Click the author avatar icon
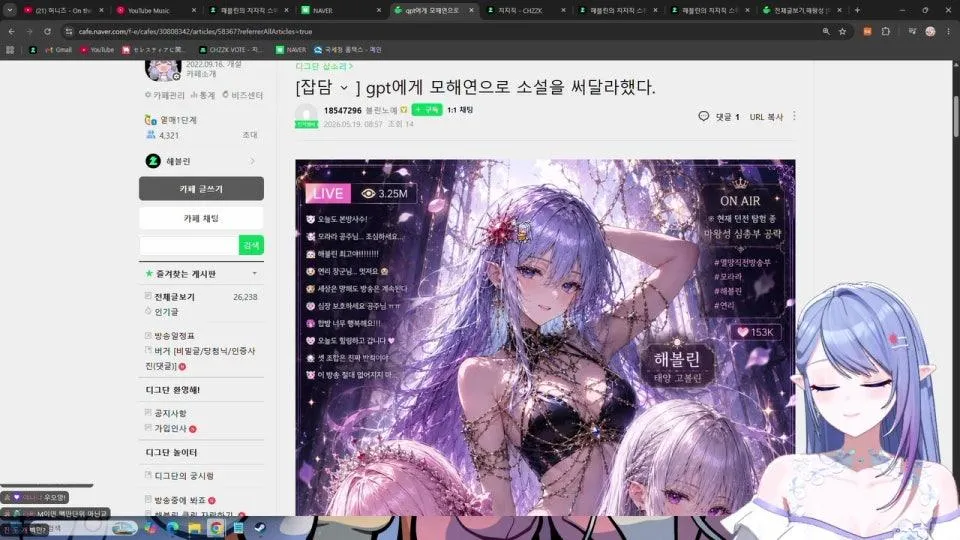This screenshot has width=960, height=540. (x=306, y=114)
